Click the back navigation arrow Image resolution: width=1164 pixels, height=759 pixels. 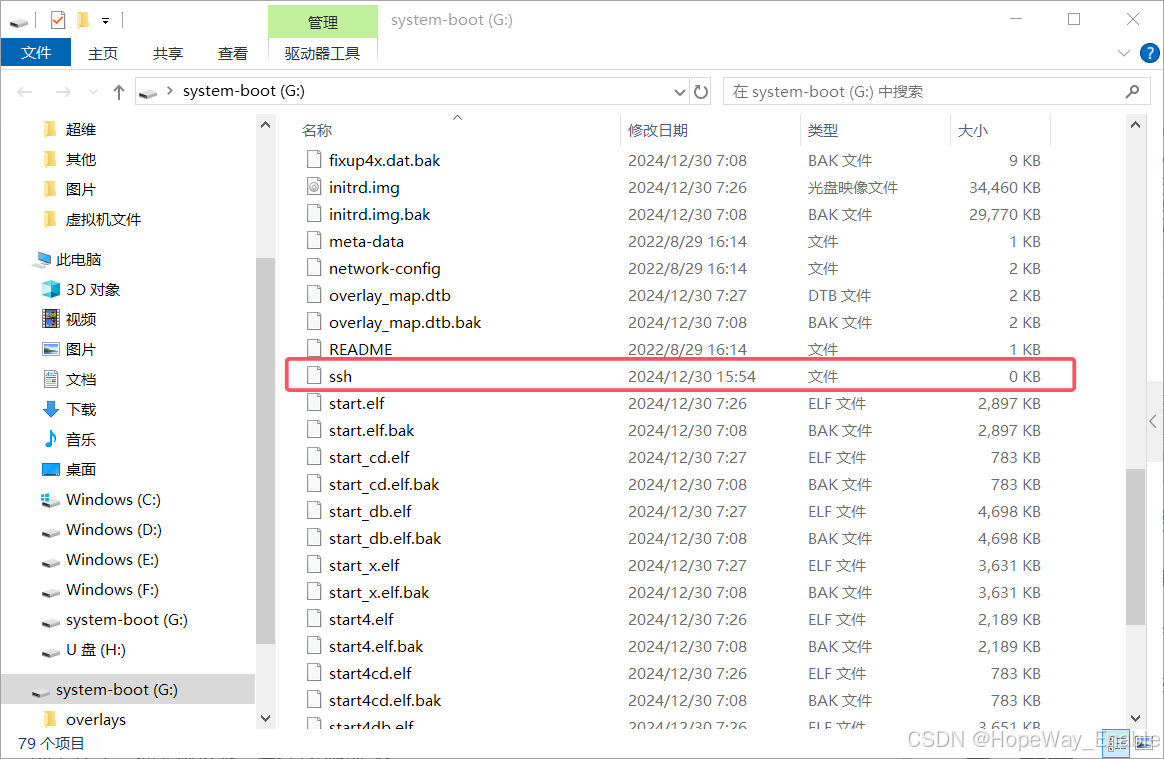(24, 91)
